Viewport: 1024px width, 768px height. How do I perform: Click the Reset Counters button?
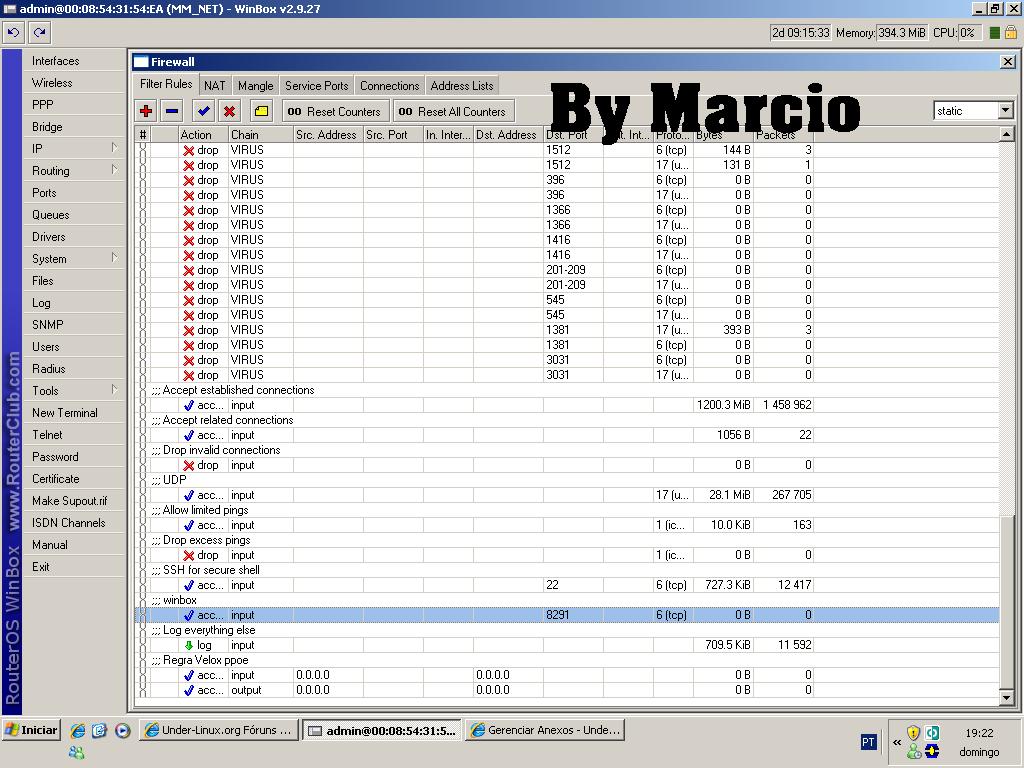(x=336, y=111)
